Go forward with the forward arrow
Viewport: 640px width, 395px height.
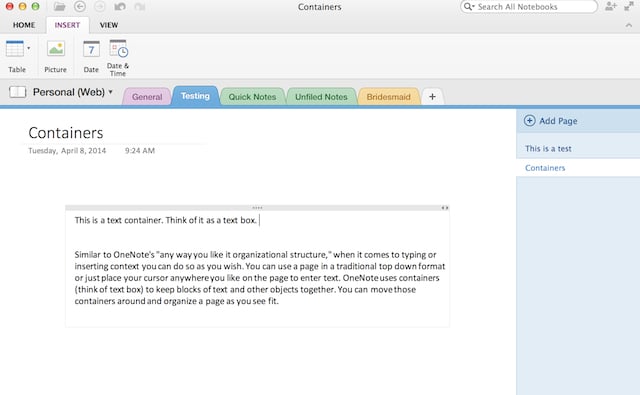[100, 7]
